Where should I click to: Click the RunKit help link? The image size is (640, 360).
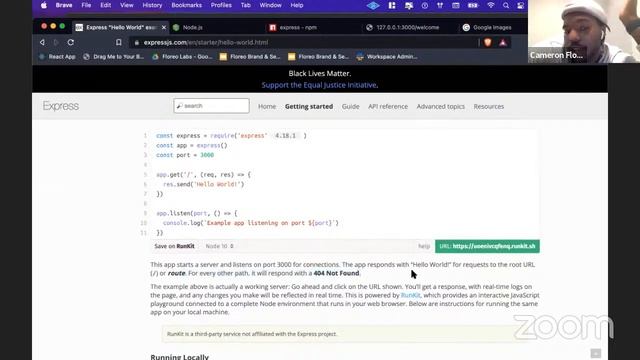point(424,246)
